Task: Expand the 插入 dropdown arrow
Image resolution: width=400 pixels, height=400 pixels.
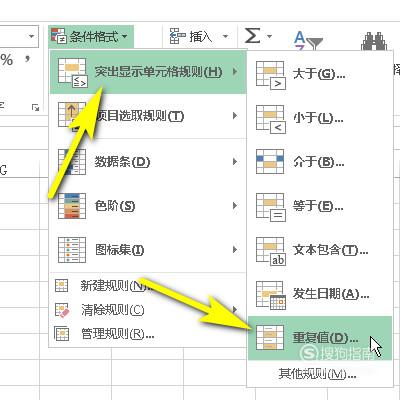Action: [226, 36]
